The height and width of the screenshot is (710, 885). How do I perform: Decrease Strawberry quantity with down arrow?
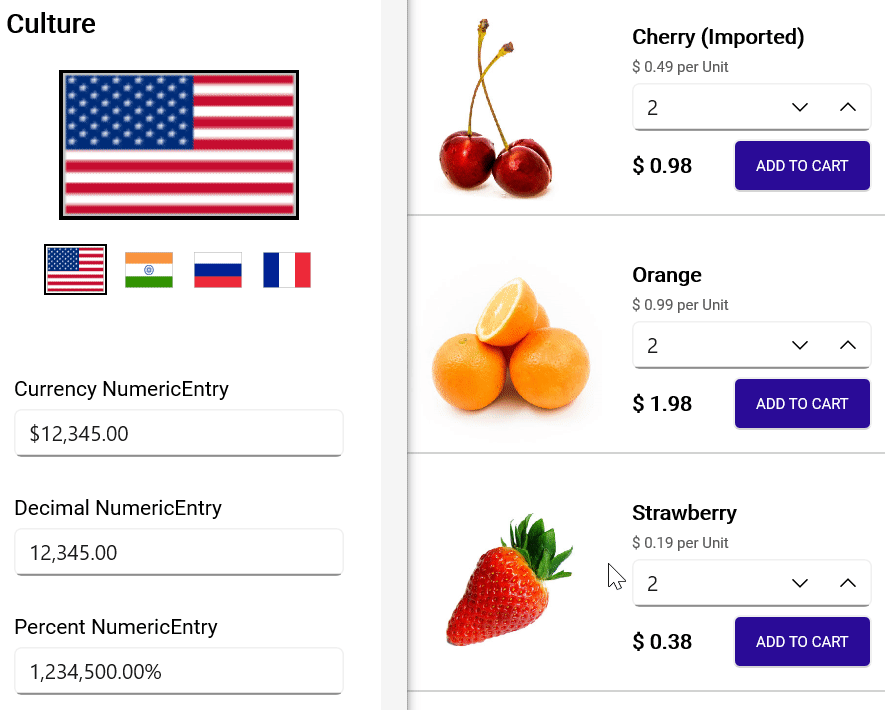click(x=799, y=584)
